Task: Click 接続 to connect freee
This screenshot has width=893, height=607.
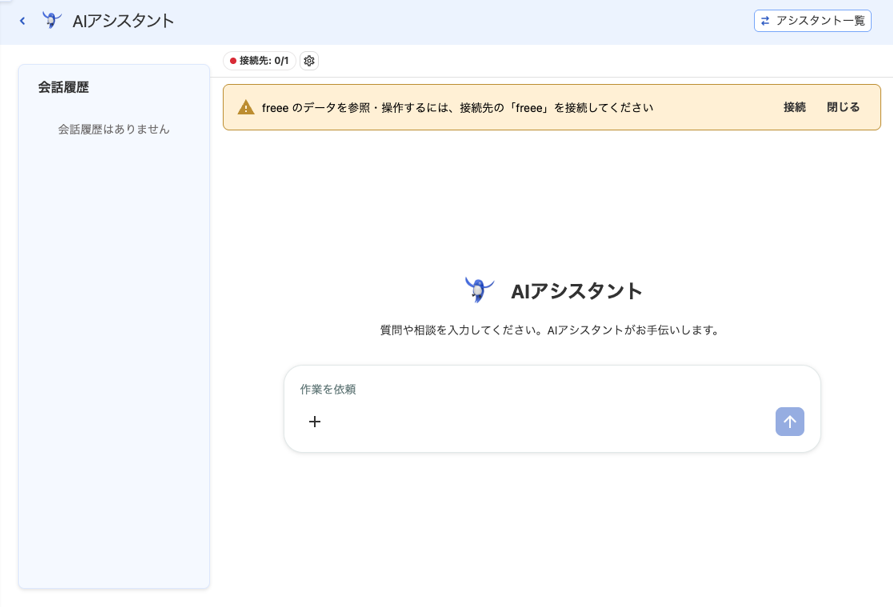Action: 794,107
